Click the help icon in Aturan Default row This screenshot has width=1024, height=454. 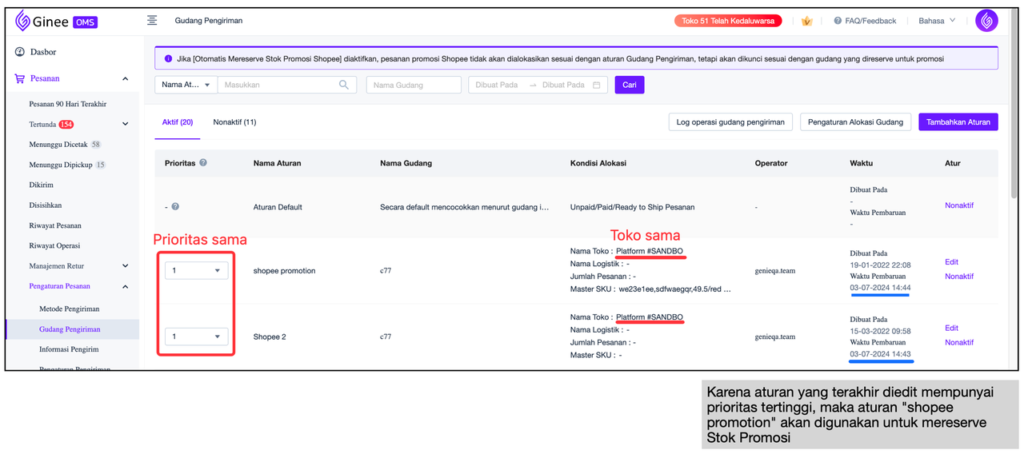[x=175, y=206]
